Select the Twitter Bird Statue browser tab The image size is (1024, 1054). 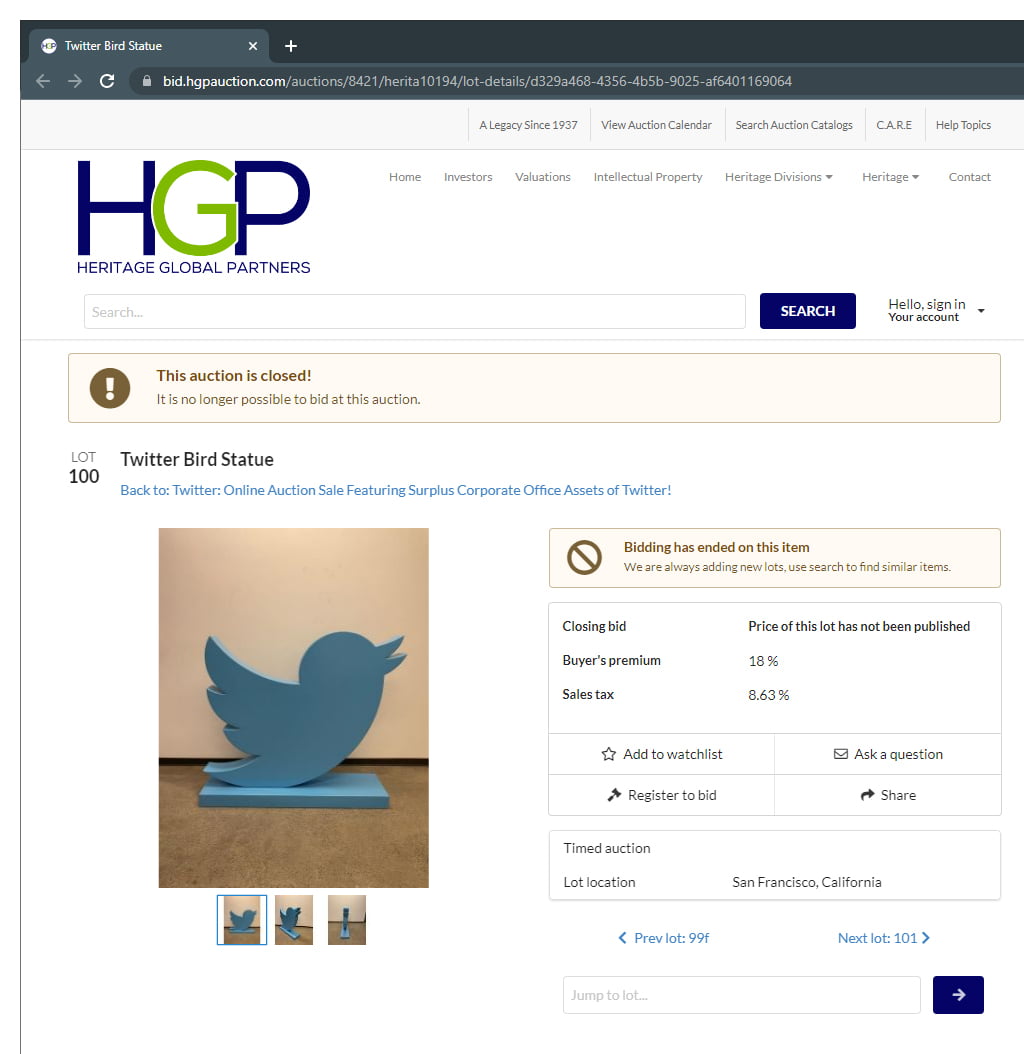(x=149, y=46)
